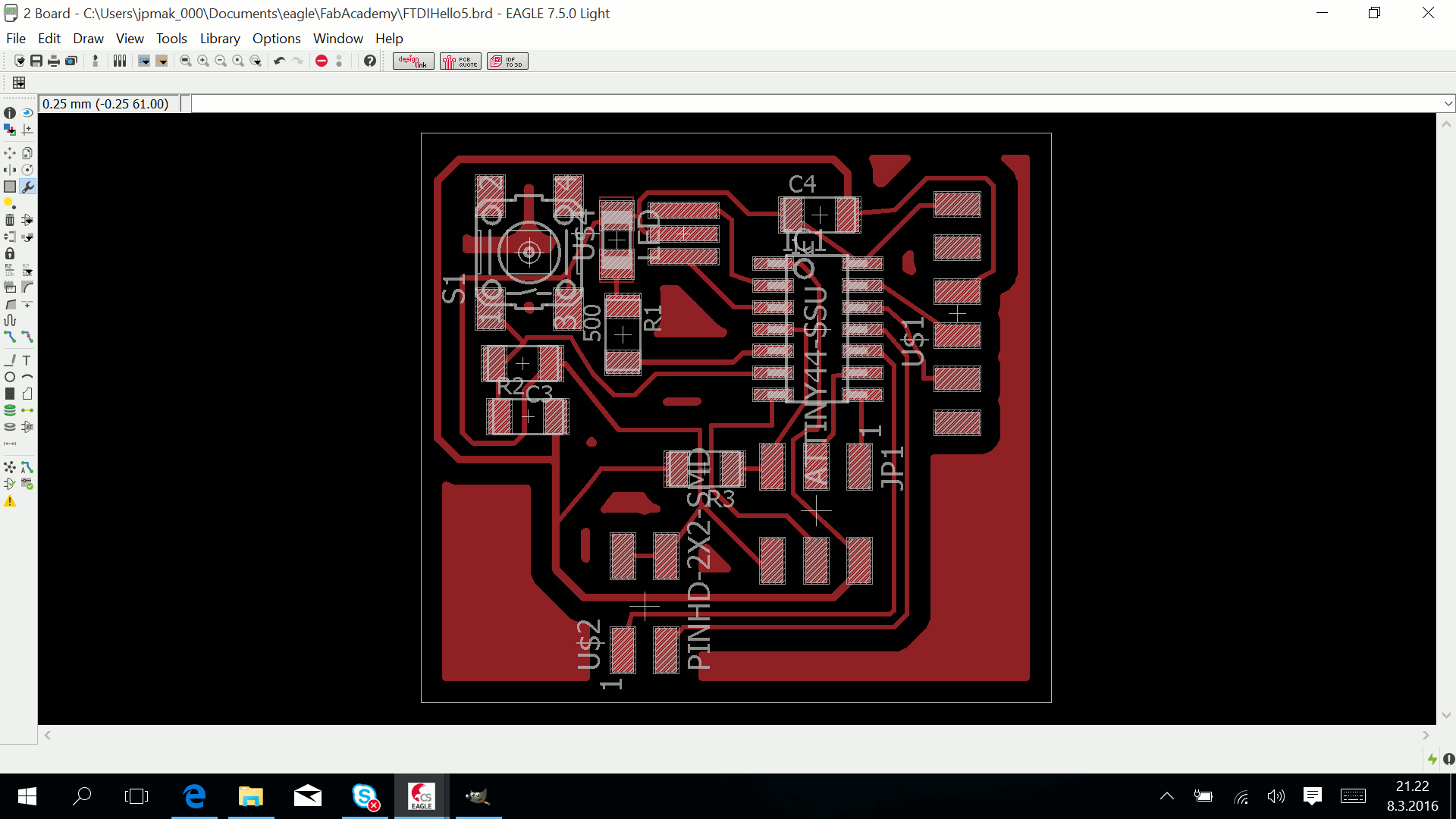Click the coordinate display field
The image size is (1456, 819).
110,104
